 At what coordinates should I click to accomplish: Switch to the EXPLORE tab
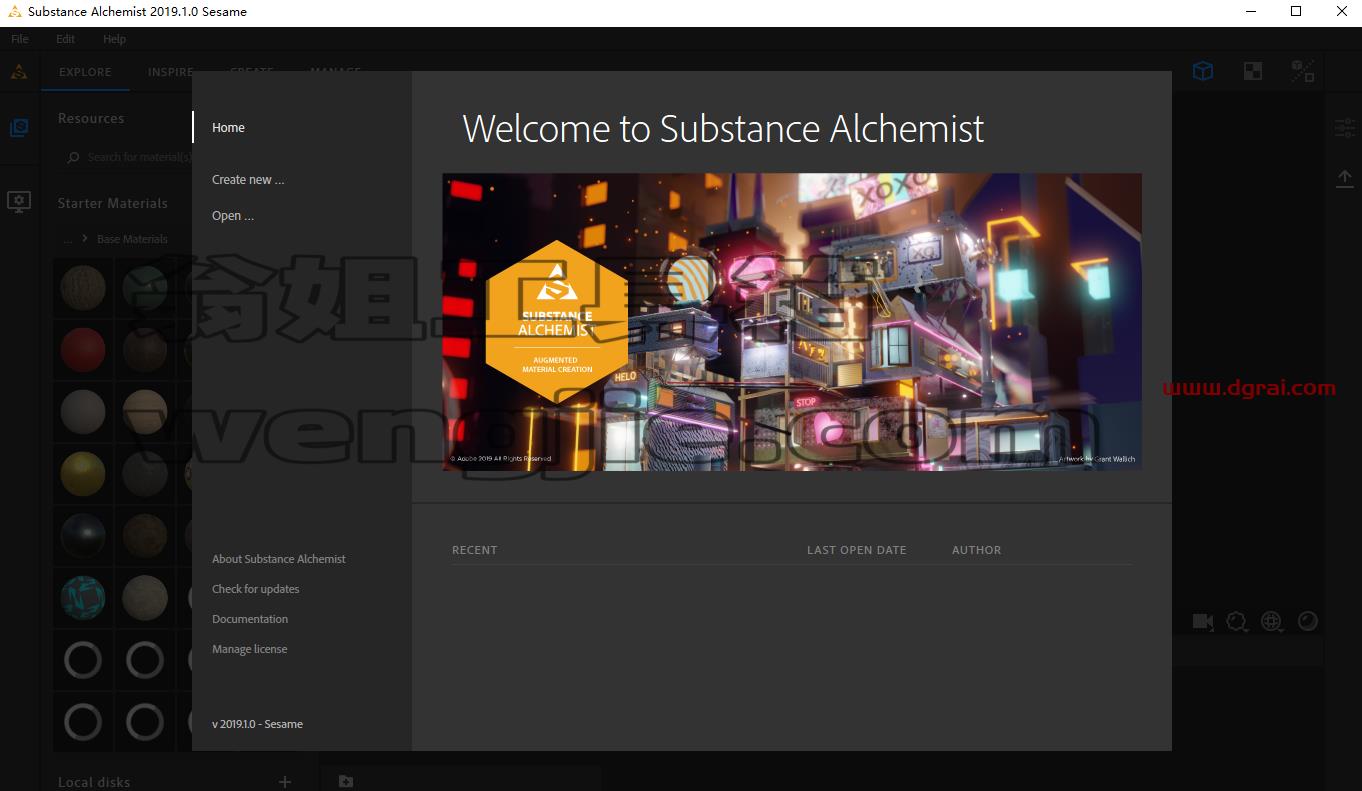(x=85, y=72)
